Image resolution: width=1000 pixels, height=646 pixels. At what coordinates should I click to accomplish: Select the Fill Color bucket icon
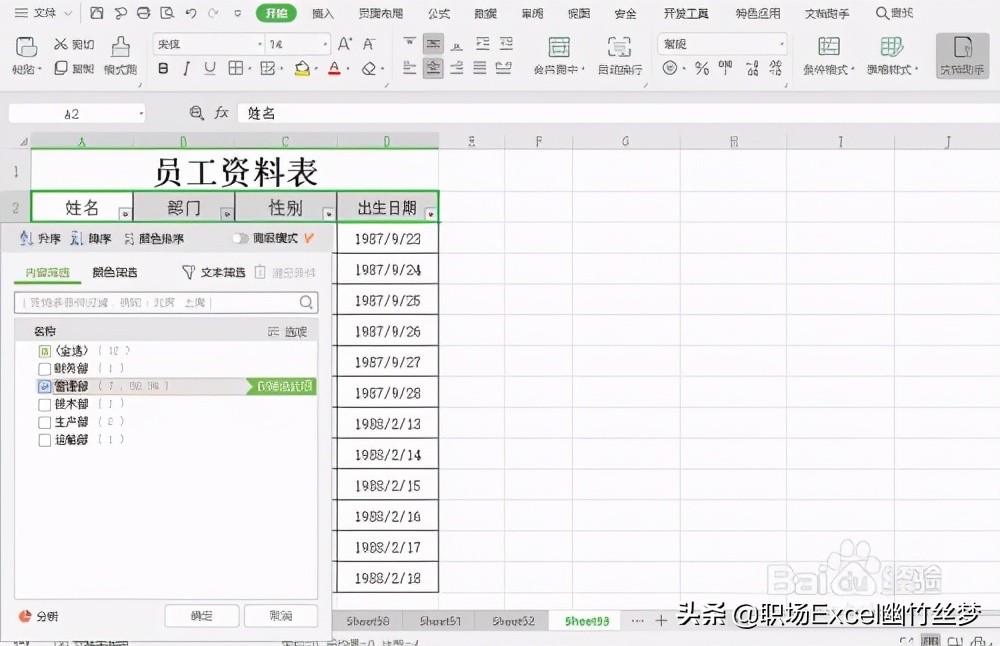coord(303,68)
